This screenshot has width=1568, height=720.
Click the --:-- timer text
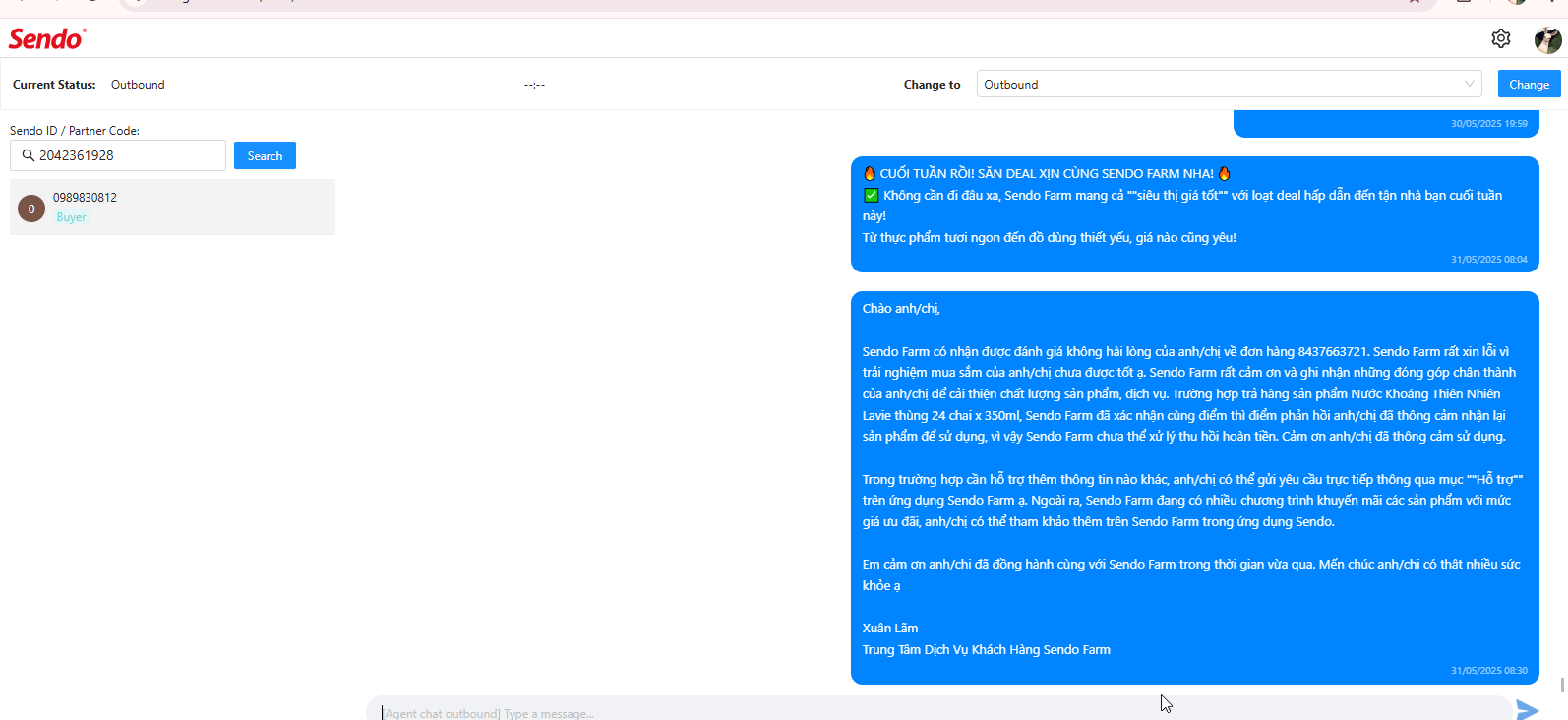534,85
